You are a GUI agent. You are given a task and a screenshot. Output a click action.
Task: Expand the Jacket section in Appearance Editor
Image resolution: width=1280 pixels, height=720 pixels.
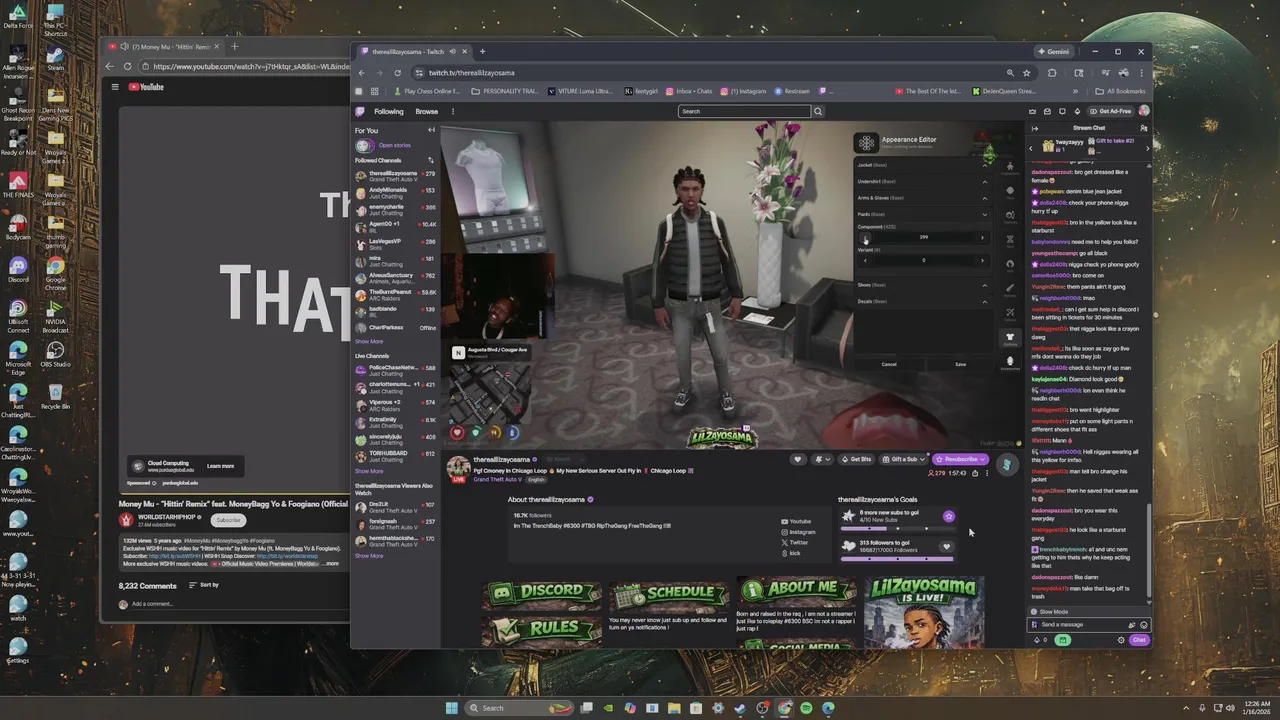point(984,165)
